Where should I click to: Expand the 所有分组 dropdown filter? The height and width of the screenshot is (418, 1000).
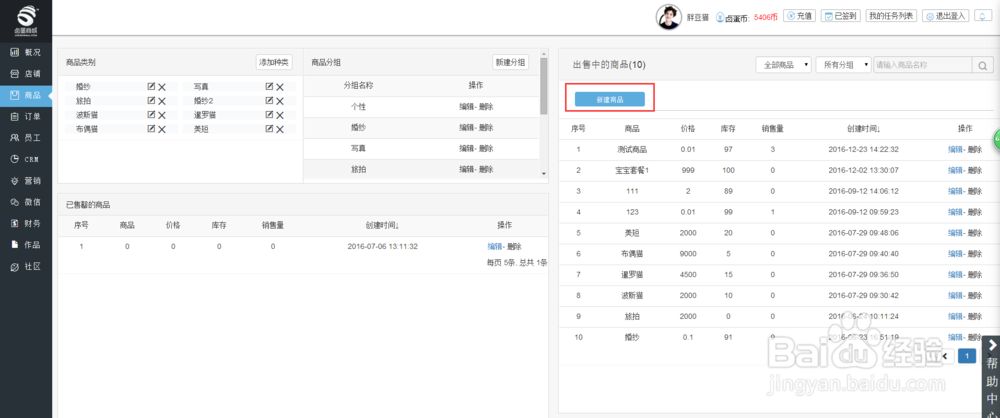tap(843, 64)
